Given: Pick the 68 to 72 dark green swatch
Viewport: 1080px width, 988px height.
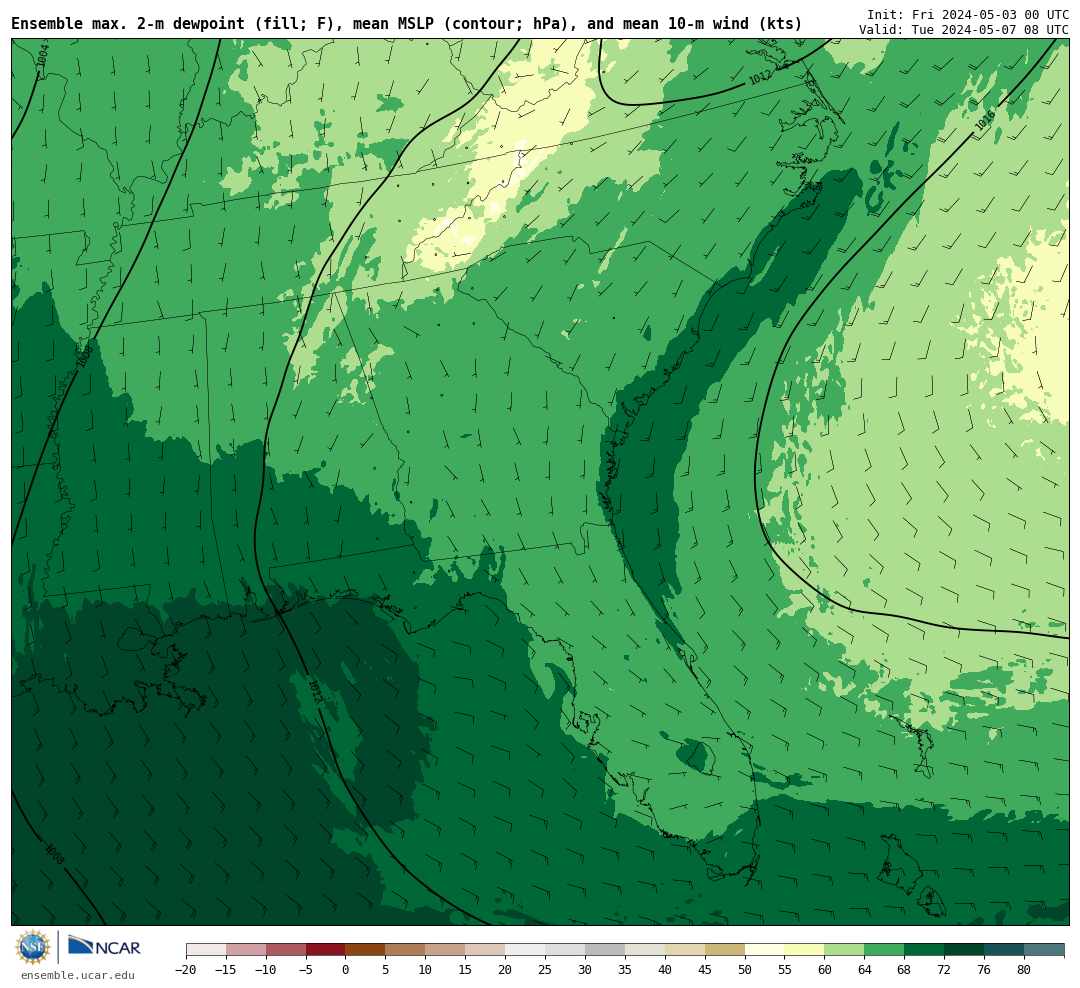Looking at the screenshot, I should tap(925, 950).
